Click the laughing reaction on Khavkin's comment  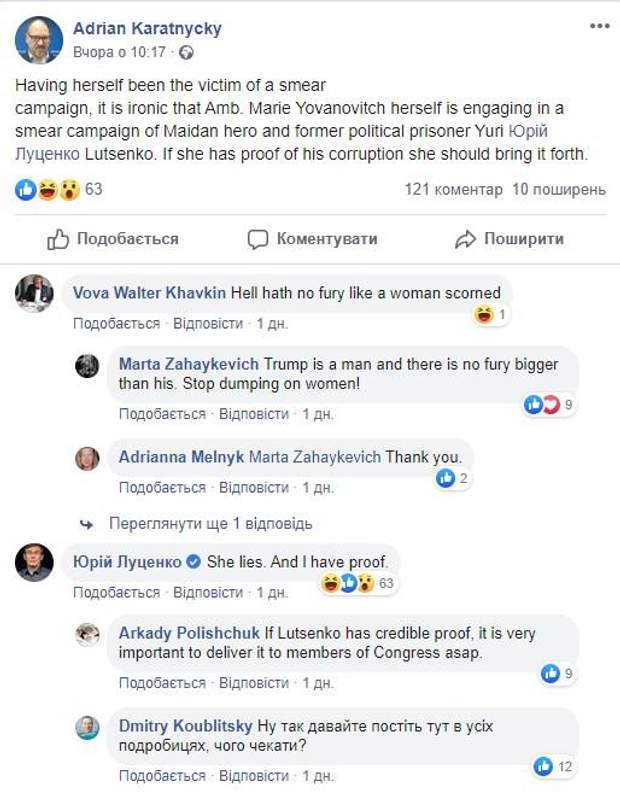[486, 315]
